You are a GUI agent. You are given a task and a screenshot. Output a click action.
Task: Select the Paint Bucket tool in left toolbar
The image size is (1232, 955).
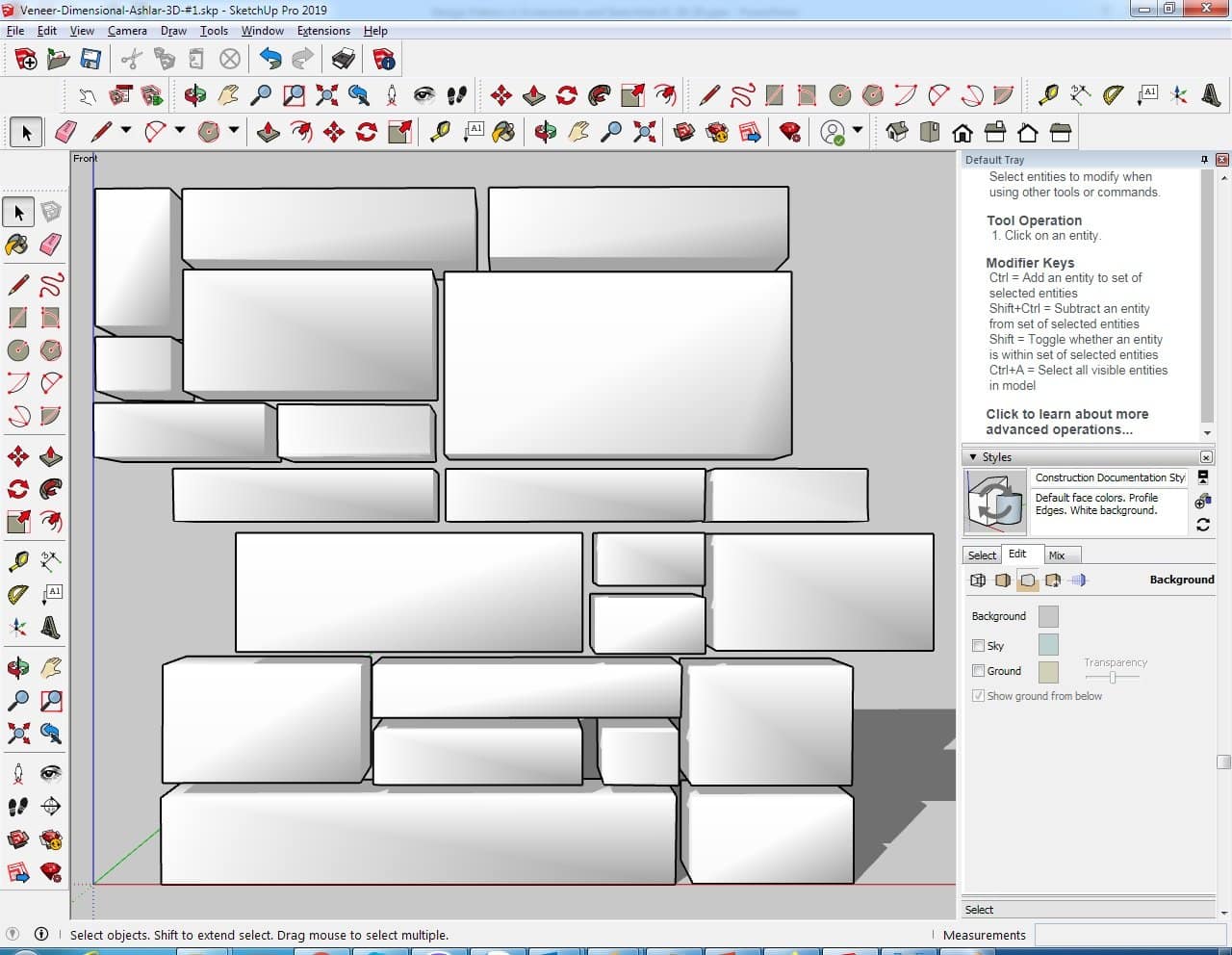(18, 245)
